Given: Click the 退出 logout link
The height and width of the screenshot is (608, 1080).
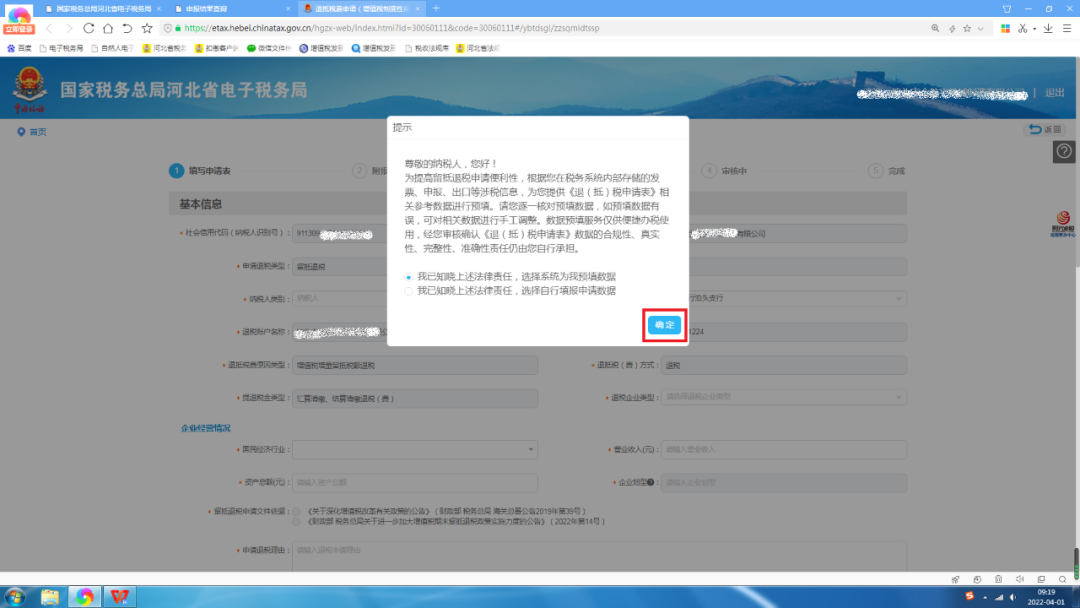Looking at the screenshot, I should (1055, 93).
